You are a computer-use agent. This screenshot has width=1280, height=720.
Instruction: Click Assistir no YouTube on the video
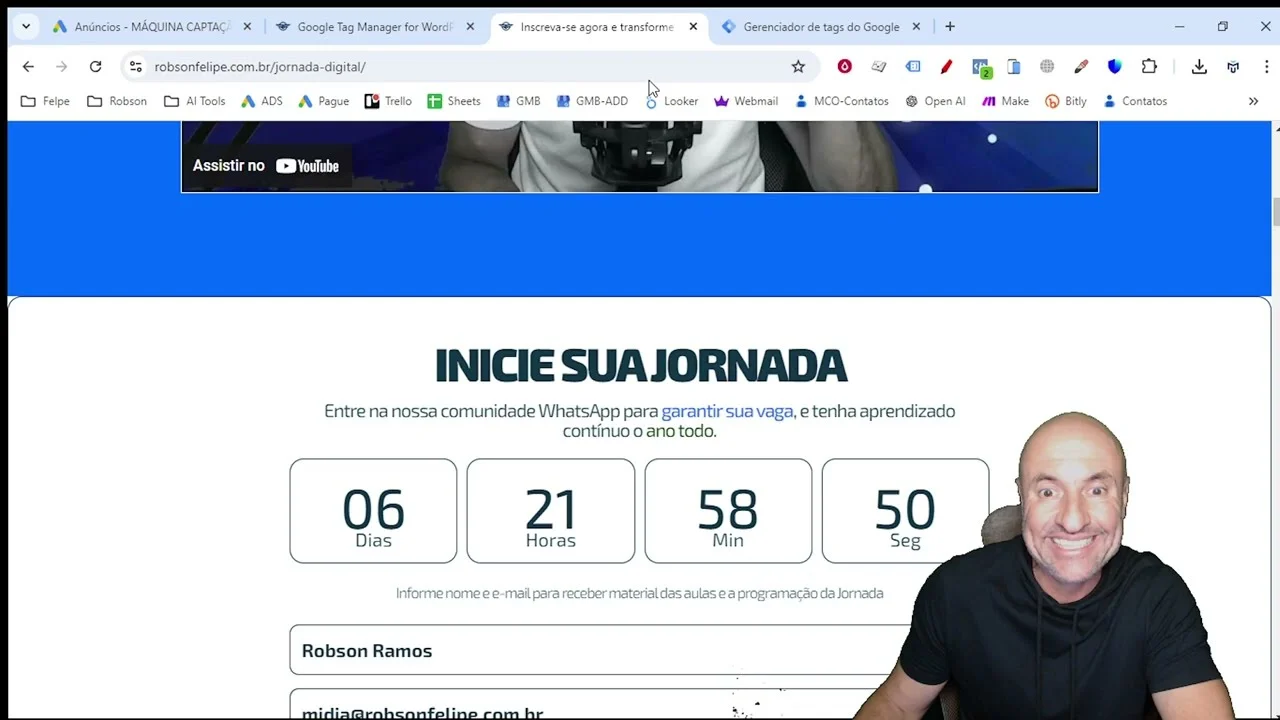pos(266,166)
